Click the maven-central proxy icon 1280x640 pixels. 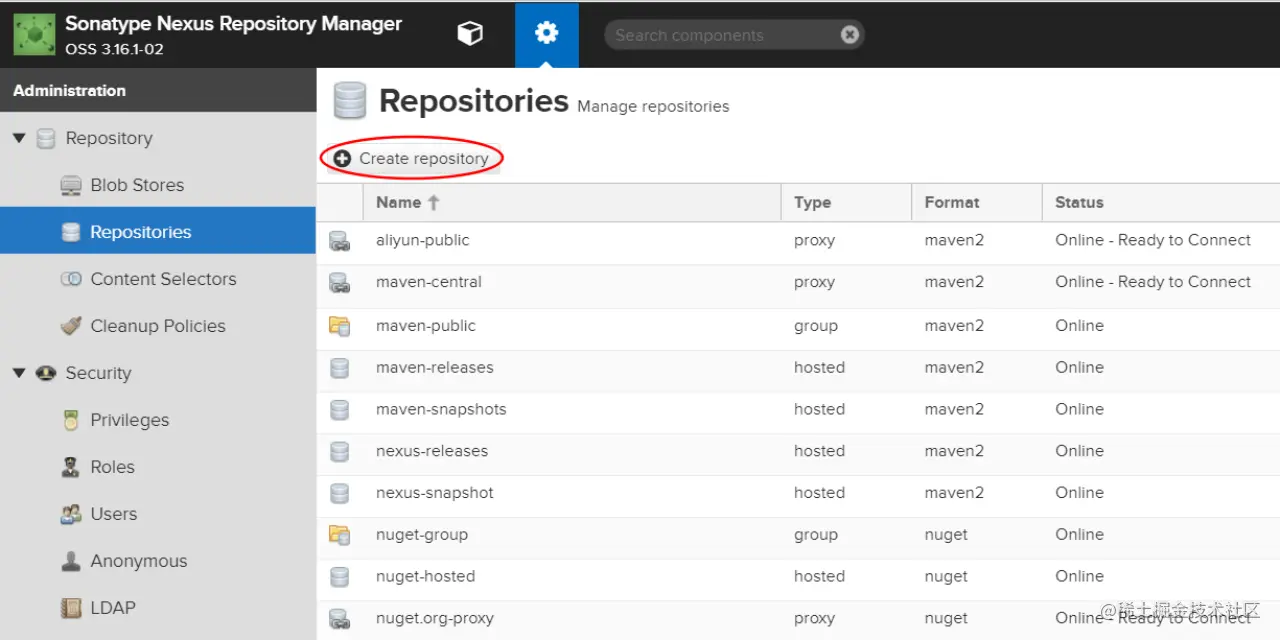tap(339, 283)
